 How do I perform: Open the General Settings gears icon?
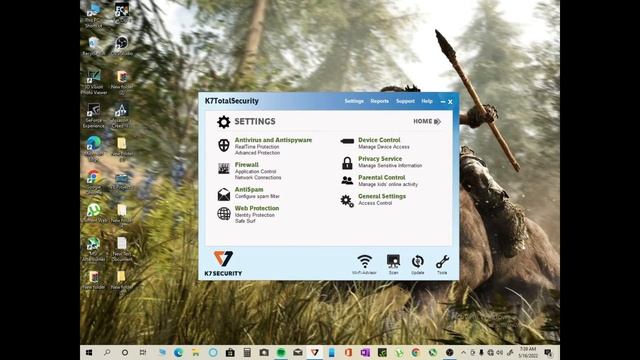pos(347,200)
